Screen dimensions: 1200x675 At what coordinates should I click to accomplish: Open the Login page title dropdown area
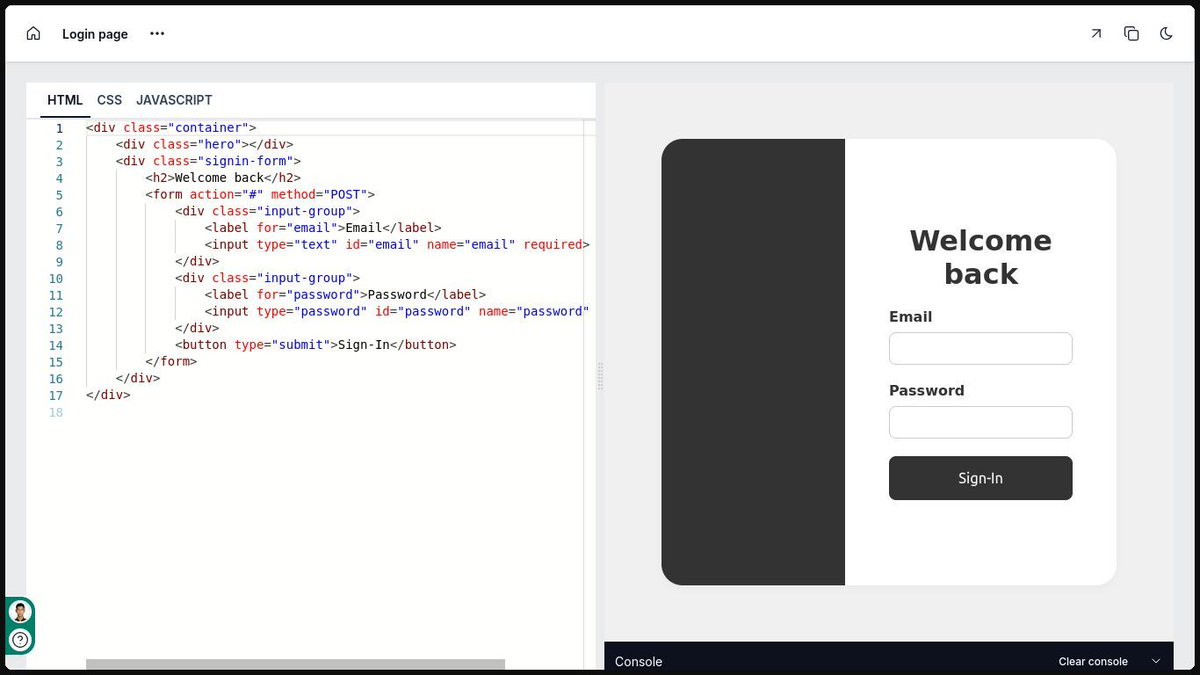click(95, 33)
